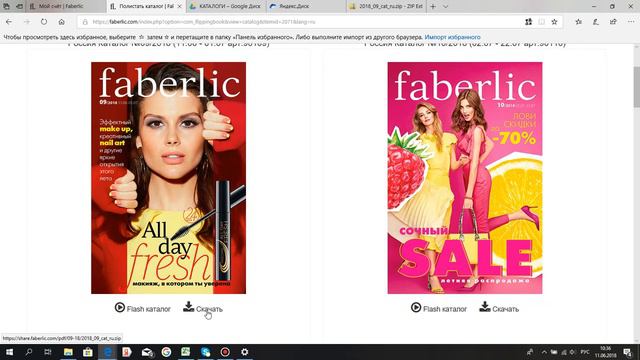Click download icon under catalog 09
Viewport: 640px width, 360px height.
[189, 307]
